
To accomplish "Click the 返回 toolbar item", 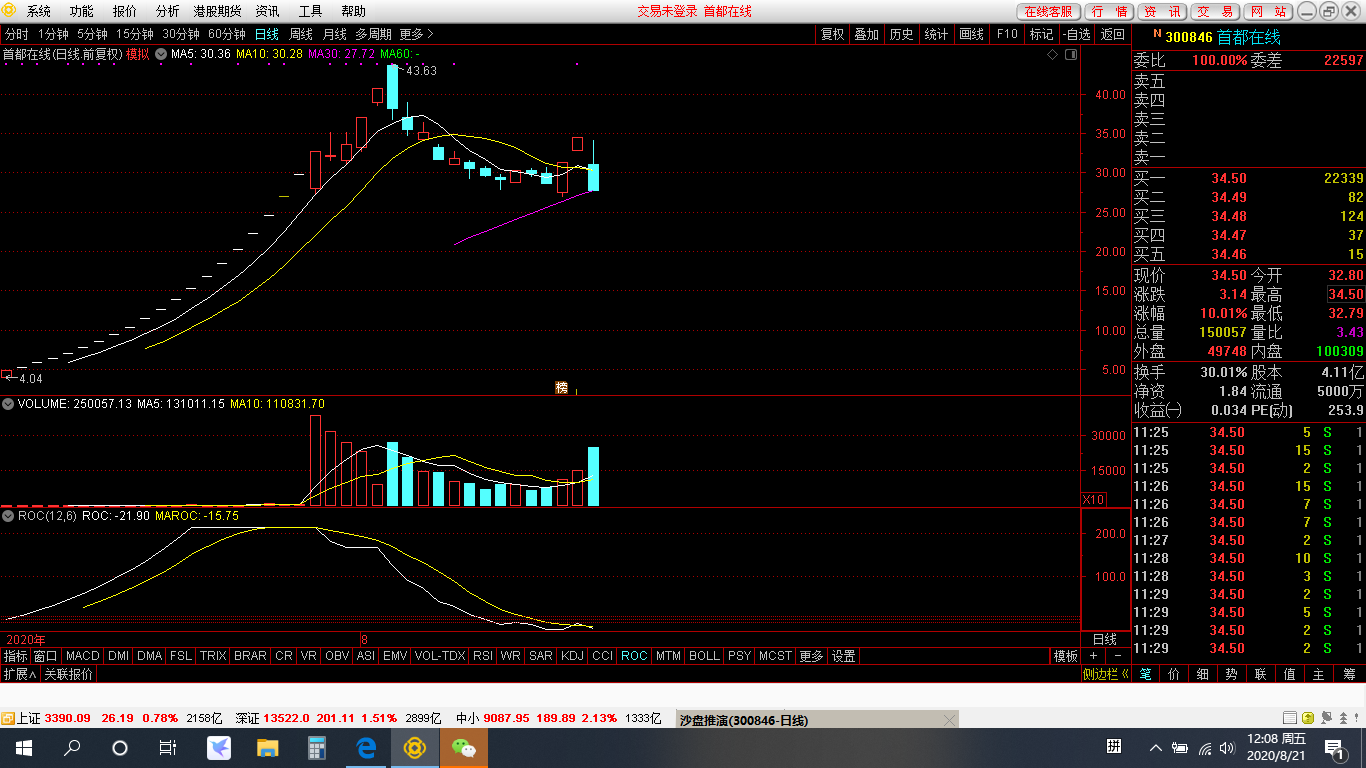I will 1112,34.
